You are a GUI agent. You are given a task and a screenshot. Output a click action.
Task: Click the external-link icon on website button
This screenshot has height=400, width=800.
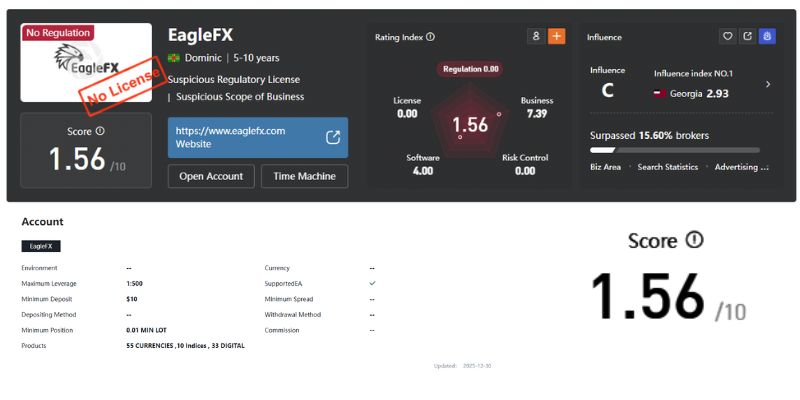click(333, 137)
